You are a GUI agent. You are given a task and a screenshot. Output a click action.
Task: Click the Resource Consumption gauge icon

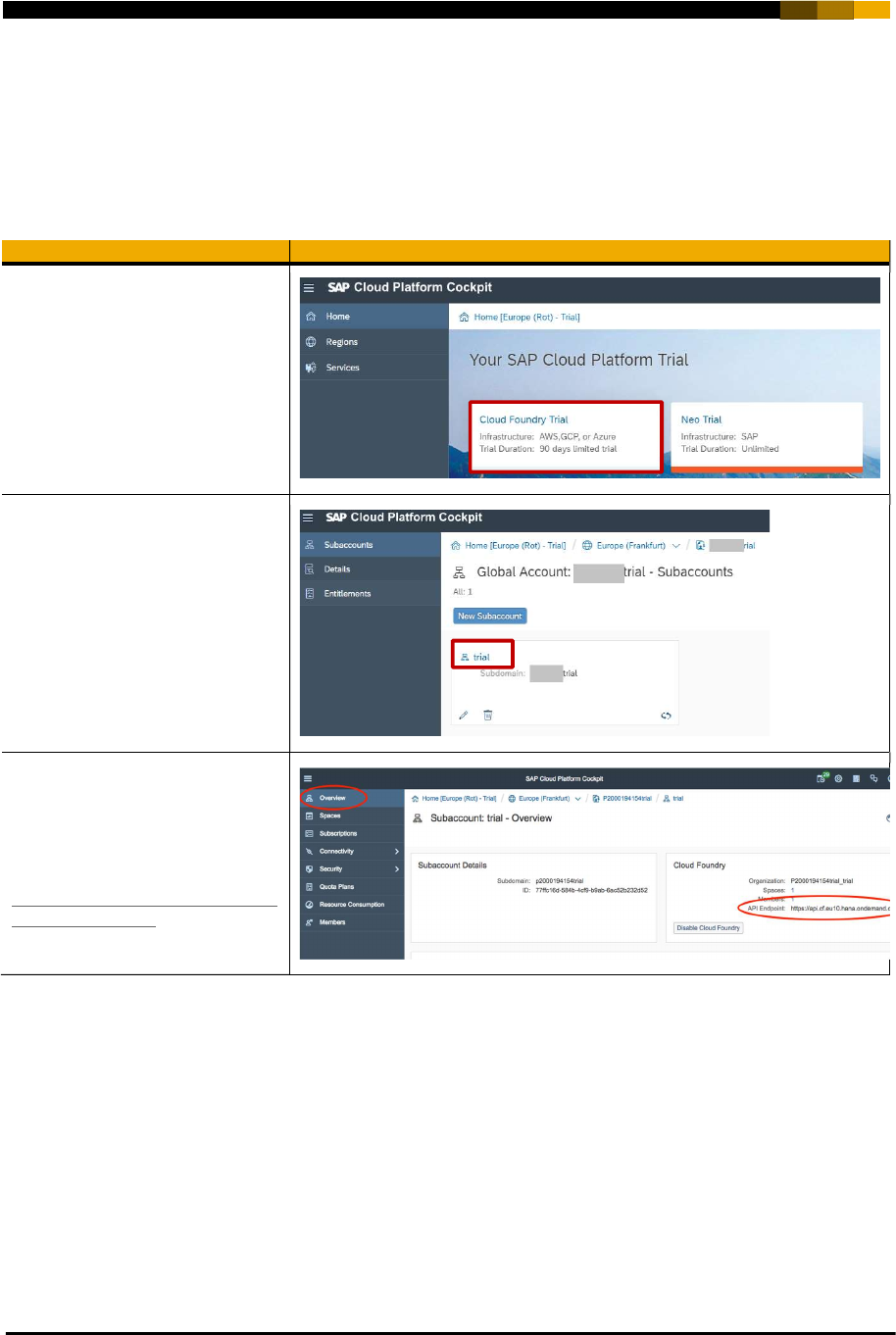(x=309, y=905)
